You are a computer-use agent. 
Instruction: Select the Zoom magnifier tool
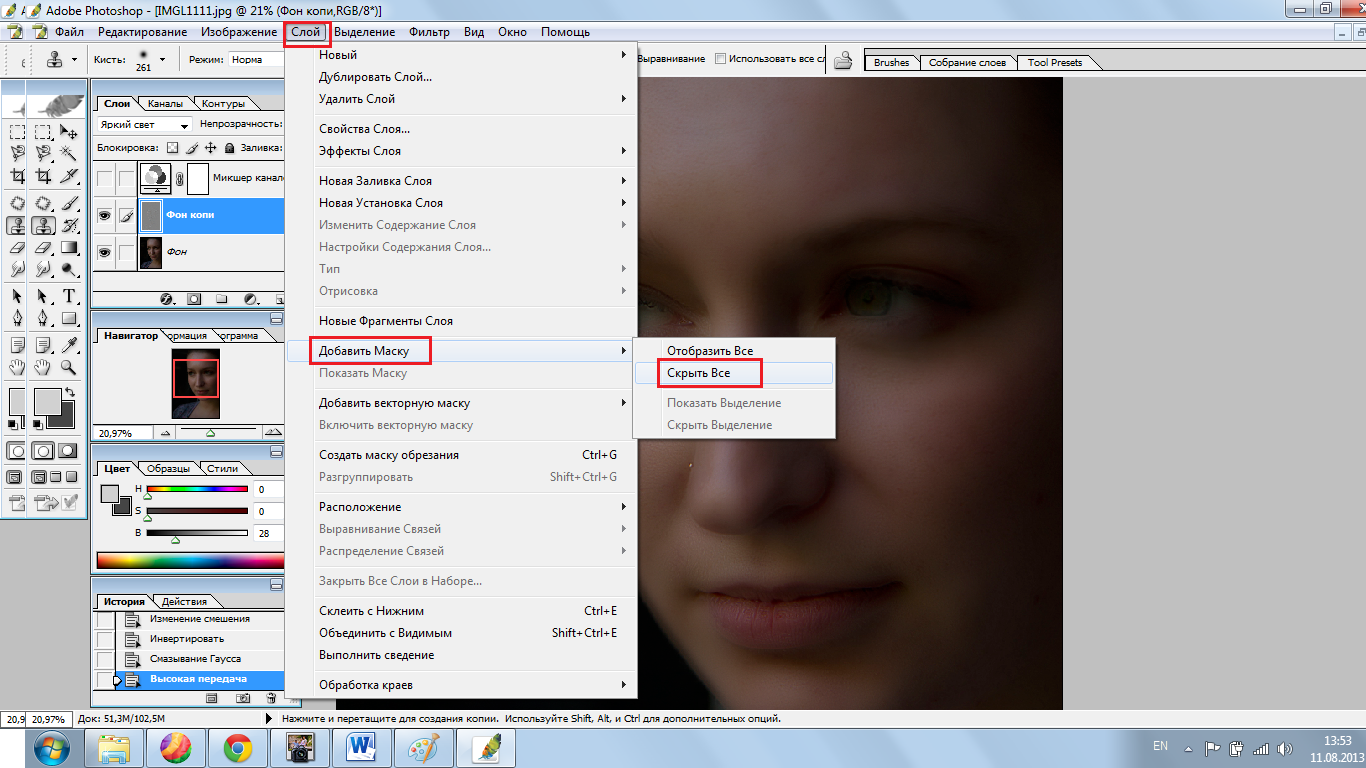point(69,367)
